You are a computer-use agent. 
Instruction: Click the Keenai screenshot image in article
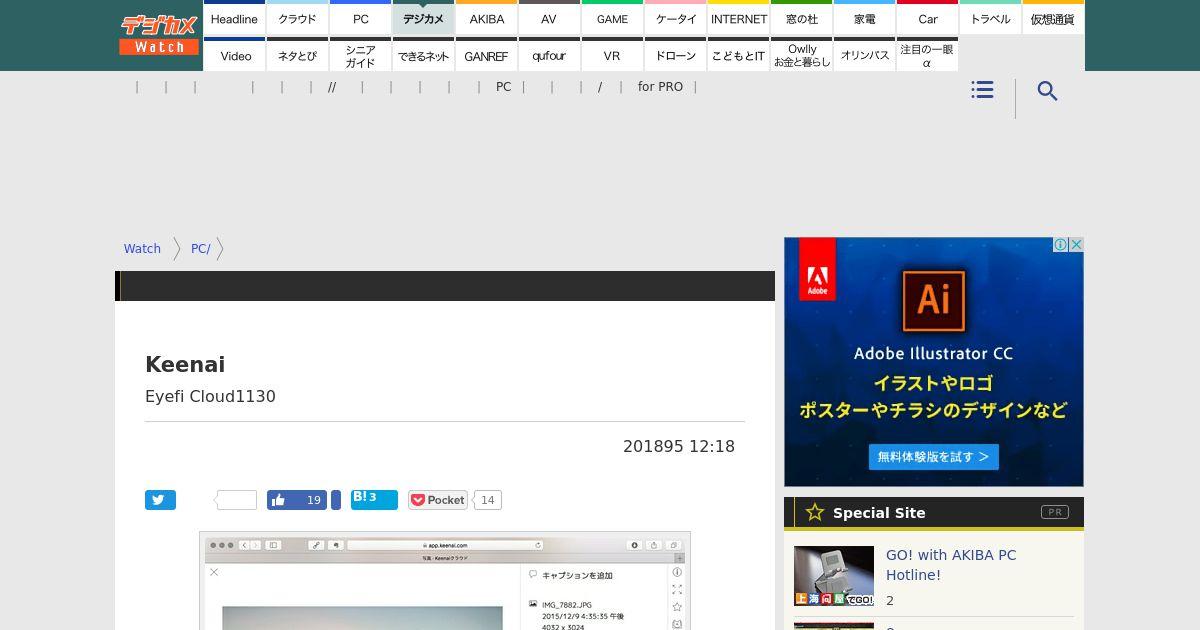(445, 581)
